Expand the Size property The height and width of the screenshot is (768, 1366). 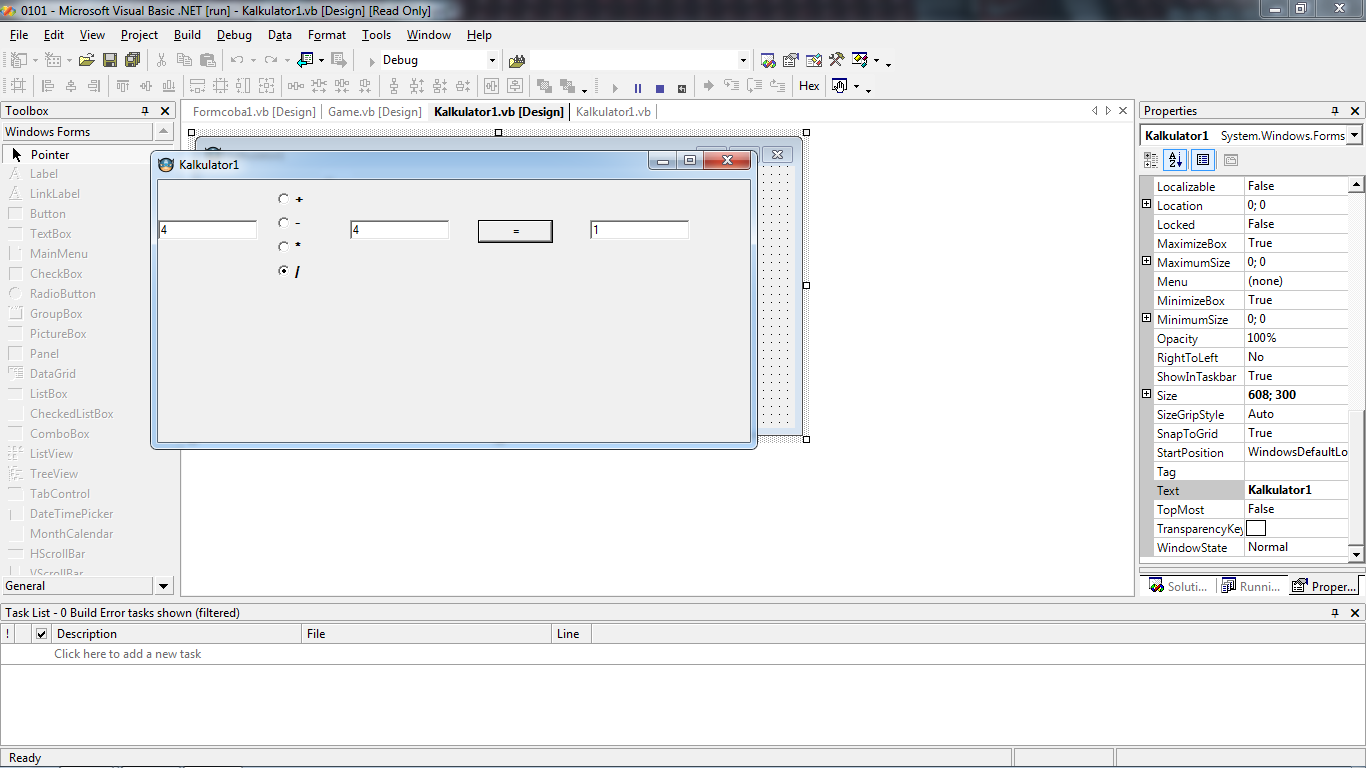(1147, 394)
